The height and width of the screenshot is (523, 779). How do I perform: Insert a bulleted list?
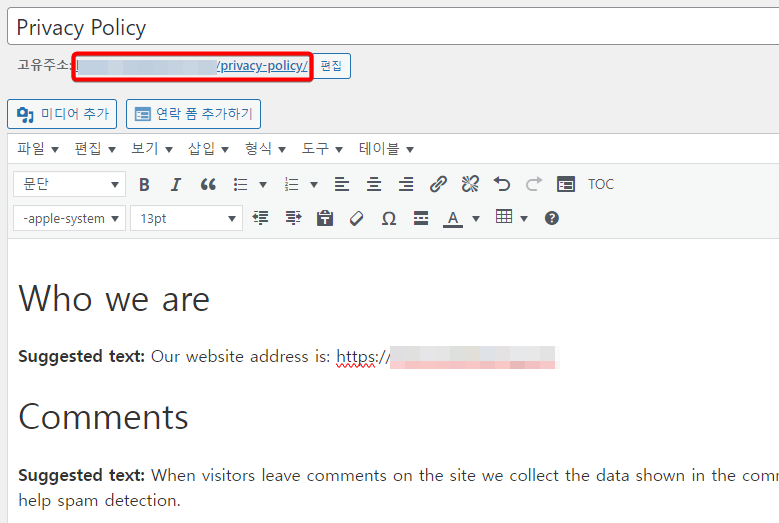coord(241,185)
